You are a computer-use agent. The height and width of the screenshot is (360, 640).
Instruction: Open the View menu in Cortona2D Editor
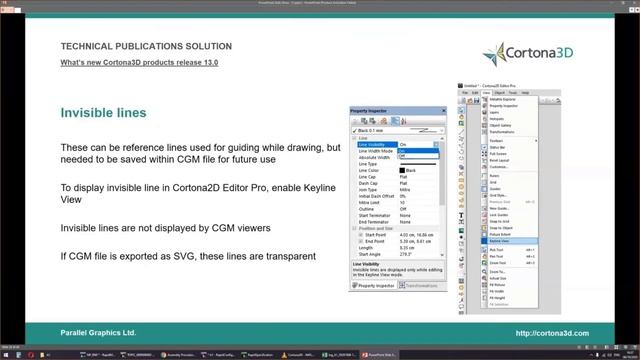tap(486, 93)
